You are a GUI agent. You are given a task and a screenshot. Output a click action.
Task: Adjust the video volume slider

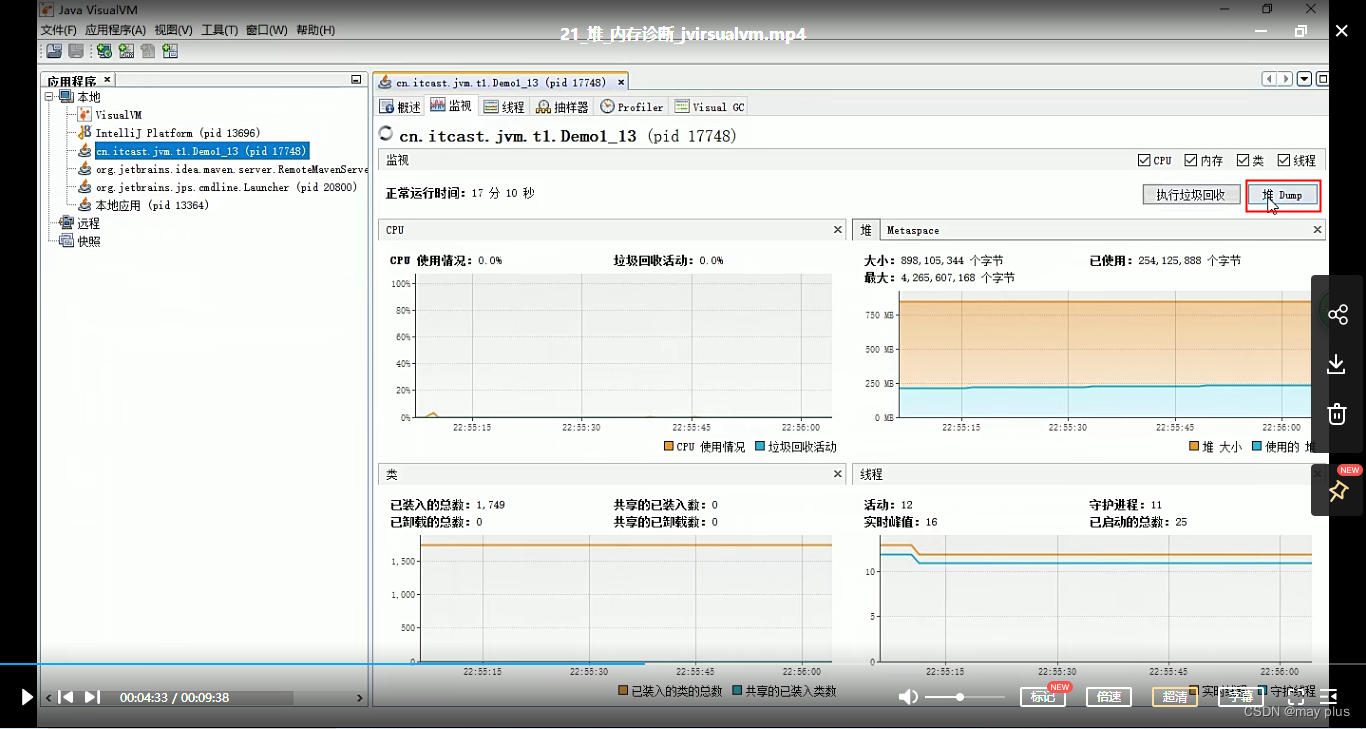(x=965, y=697)
